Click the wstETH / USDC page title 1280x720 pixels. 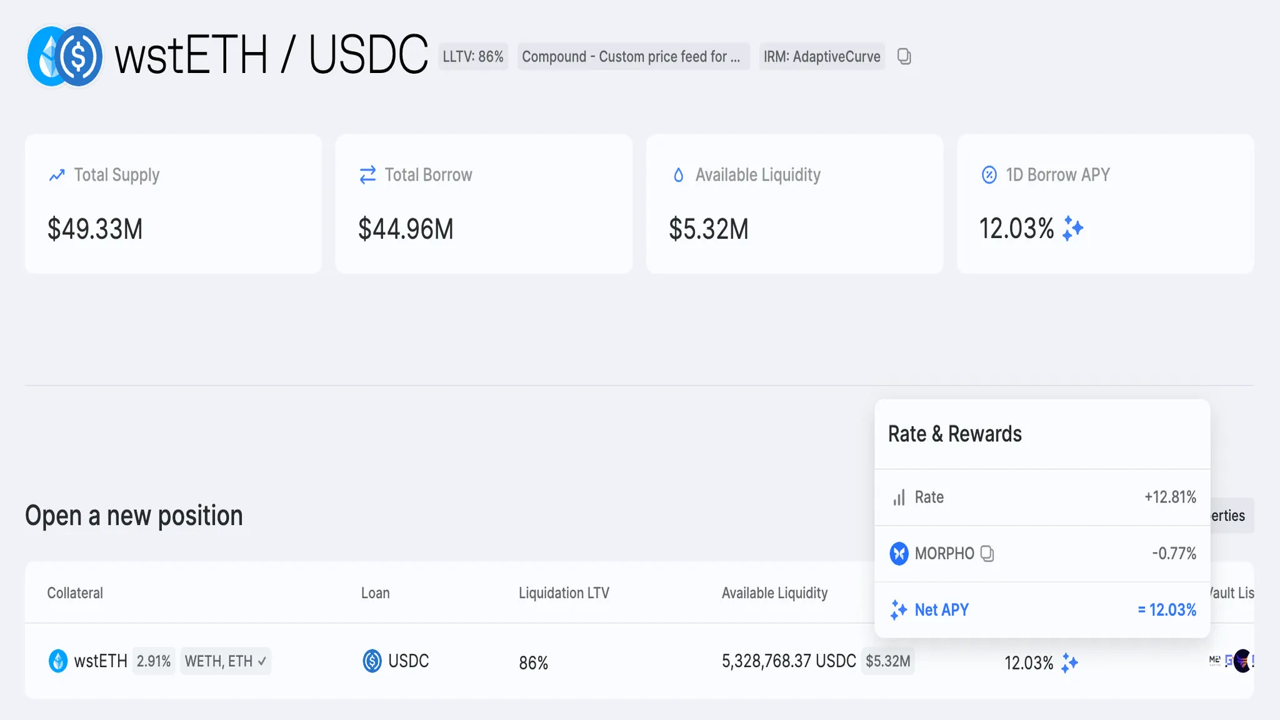271,56
